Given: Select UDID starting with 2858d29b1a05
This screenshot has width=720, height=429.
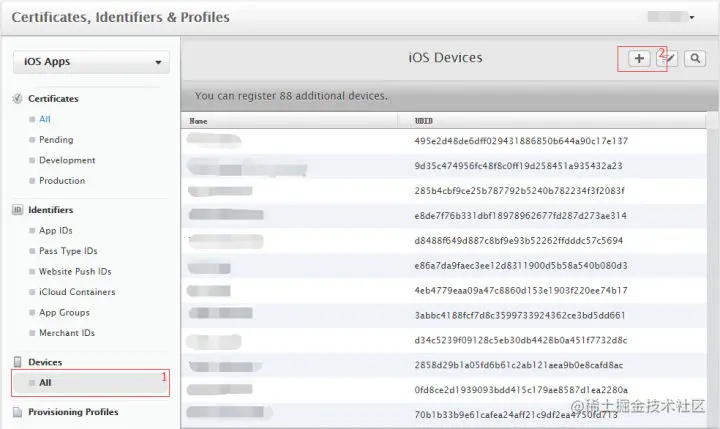Looking at the screenshot, I should [519, 365].
